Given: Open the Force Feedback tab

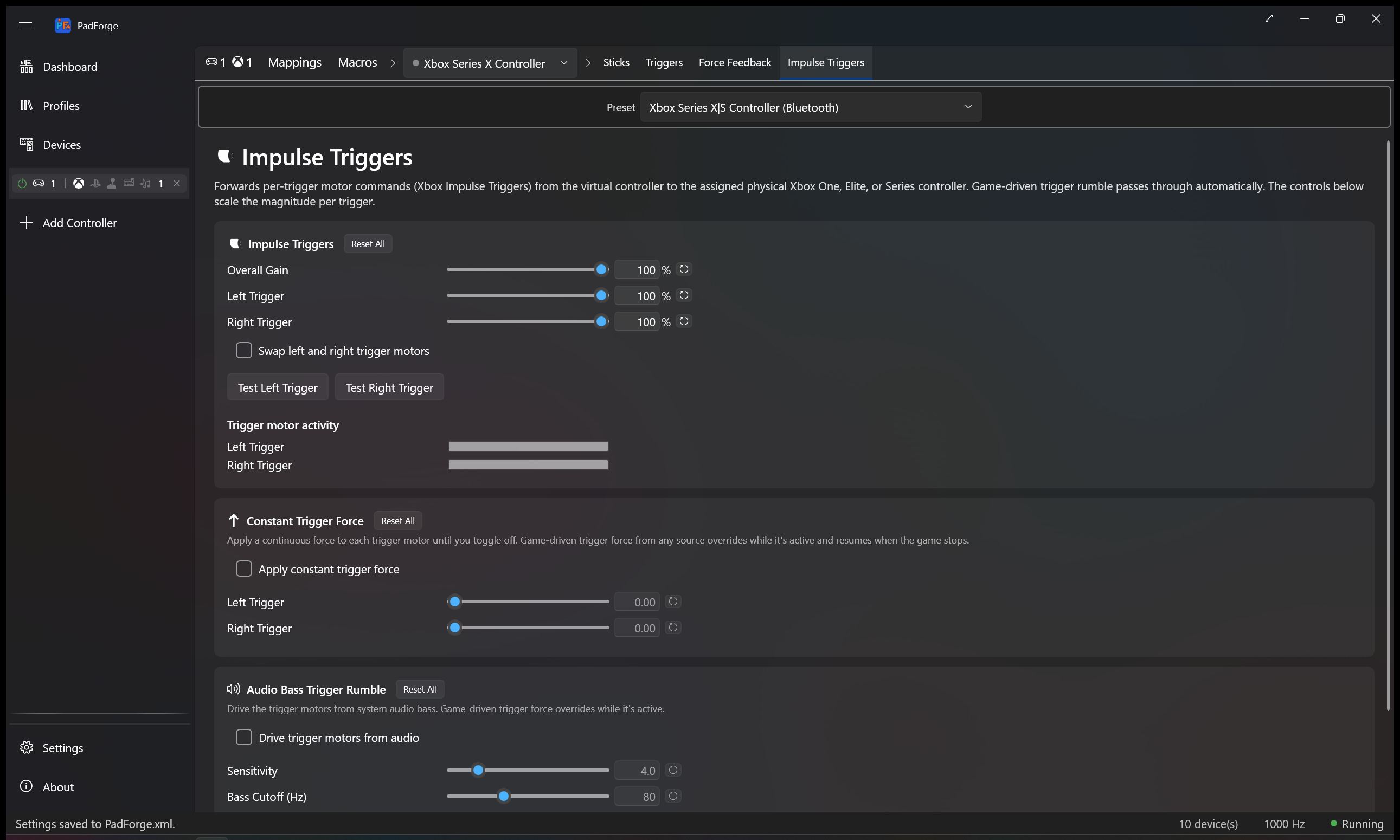Looking at the screenshot, I should click(735, 62).
